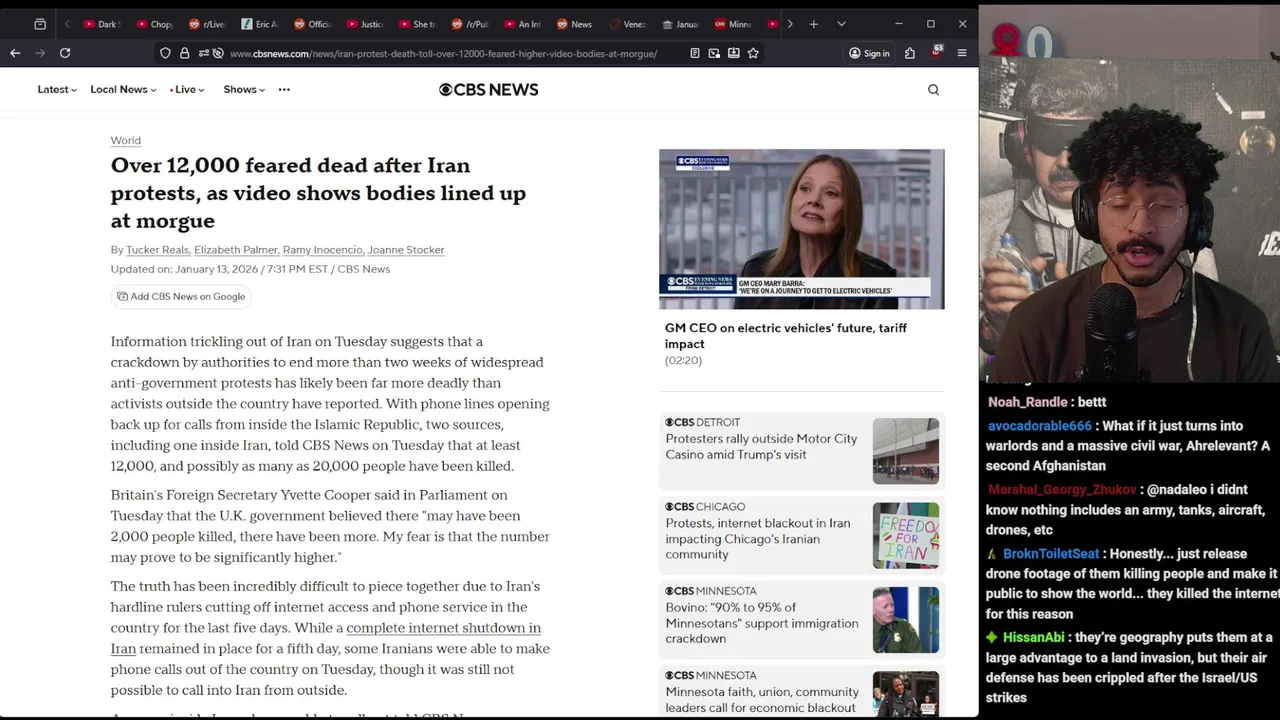Click chat username Marshal_Georgy_Zhukov
The width and height of the screenshot is (1280, 720).
coord(1062,490)
